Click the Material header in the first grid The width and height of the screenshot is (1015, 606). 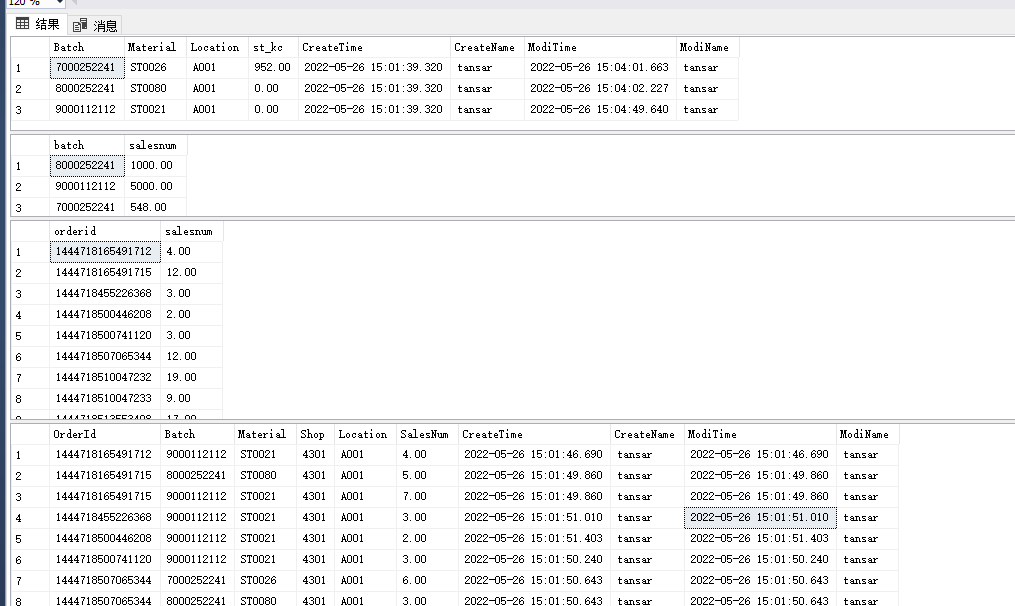(x=155, y=47)
